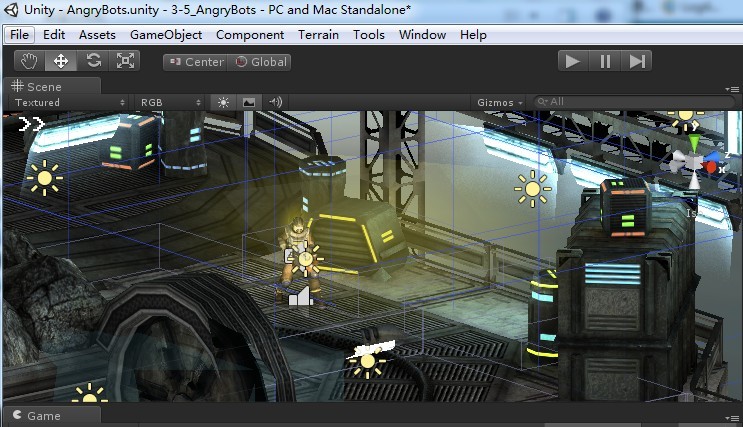This screenshot has width=743, height=427.
Task: Open the Scene panel options menu
Action: (x=732, y=89)
